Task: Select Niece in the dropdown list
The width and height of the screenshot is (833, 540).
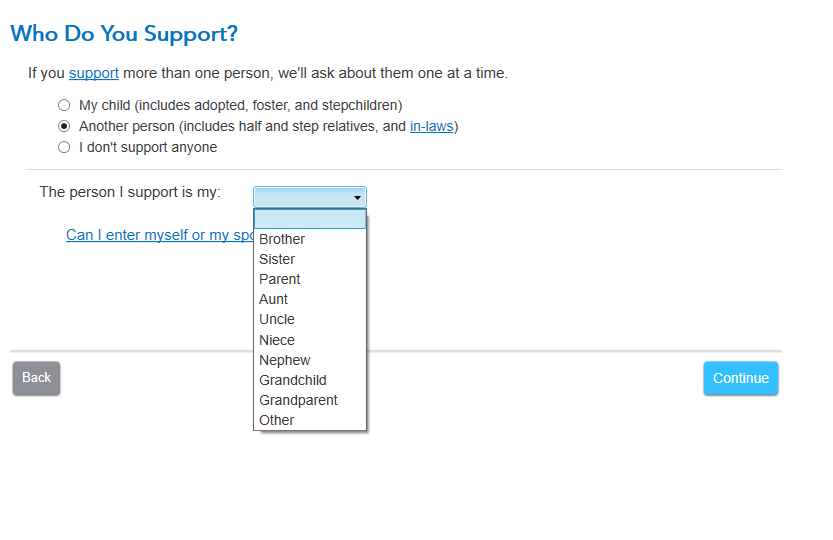Action: [277, 340]
